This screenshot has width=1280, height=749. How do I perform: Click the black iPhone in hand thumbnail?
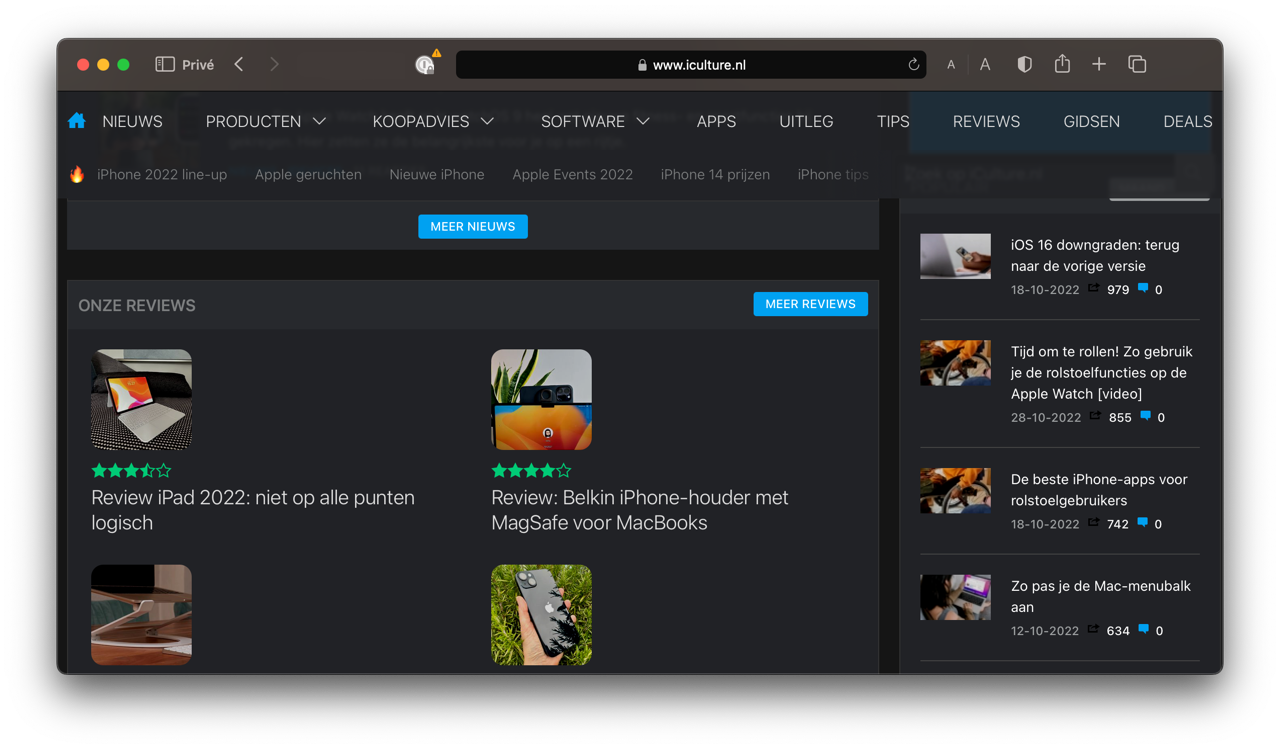click(541, 614)
